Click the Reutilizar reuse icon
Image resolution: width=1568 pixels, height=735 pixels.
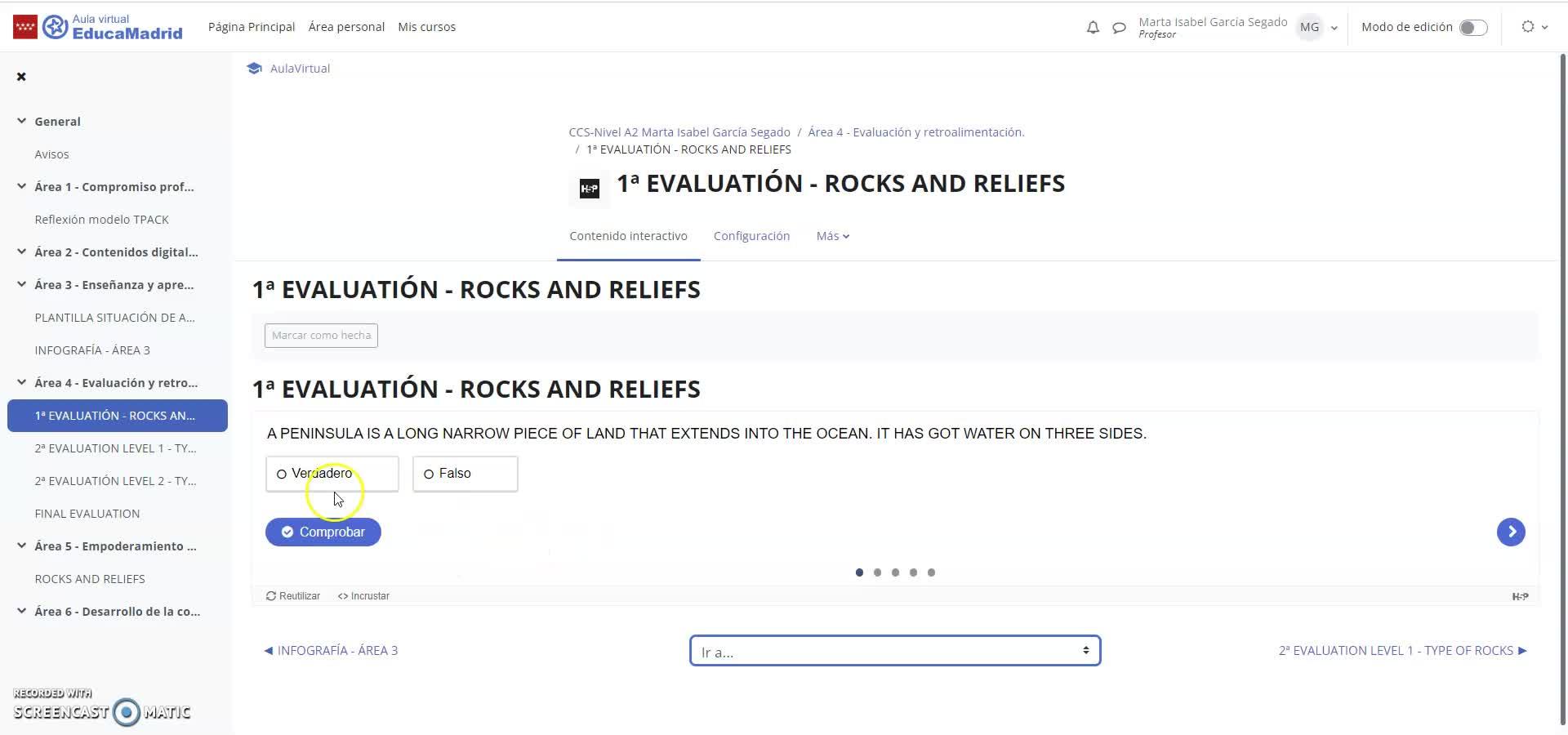click(272, 596)
